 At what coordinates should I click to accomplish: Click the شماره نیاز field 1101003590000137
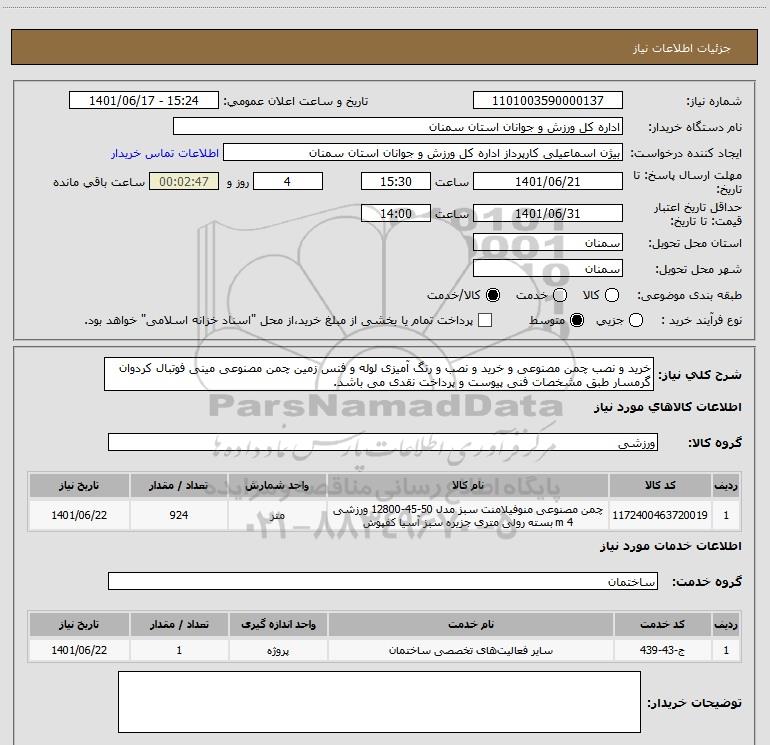tap(548, 100)
